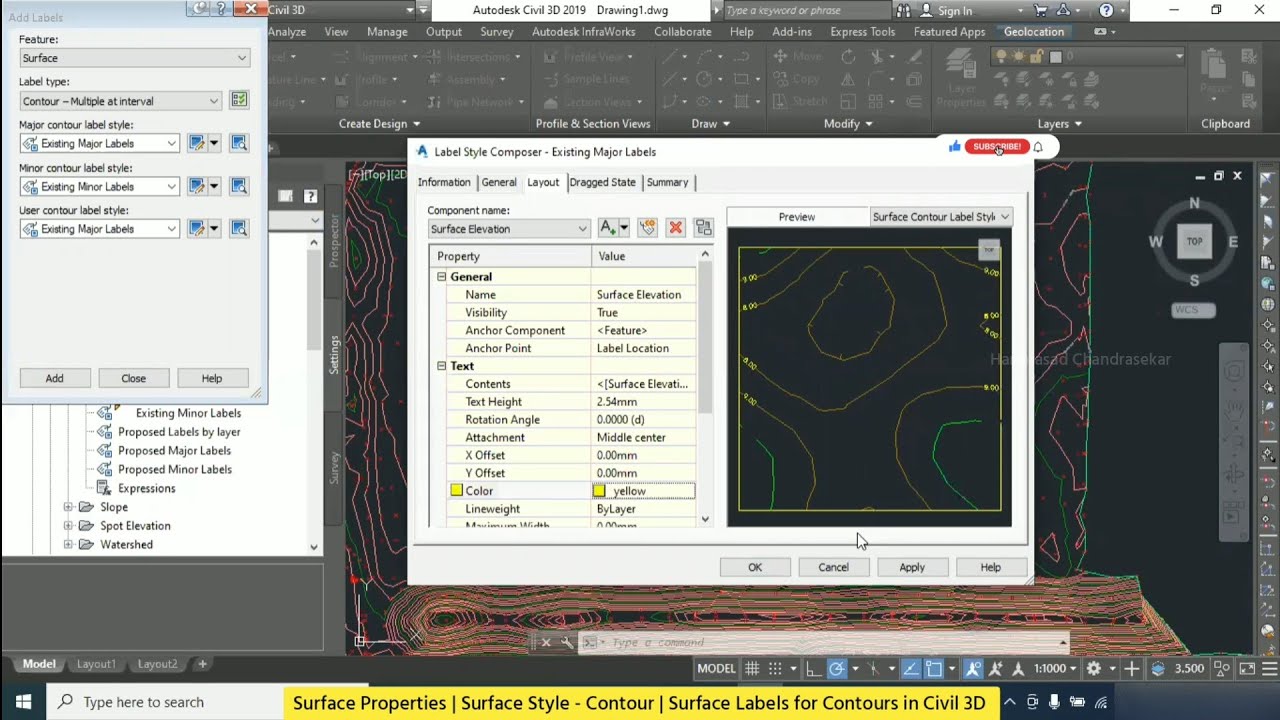Show hidden system tray icons chevron
1280x720 pixels.
click(x=1010, y=702)
